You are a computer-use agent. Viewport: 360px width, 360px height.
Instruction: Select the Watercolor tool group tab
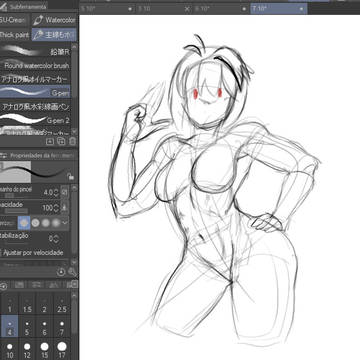tap(54, 20)
